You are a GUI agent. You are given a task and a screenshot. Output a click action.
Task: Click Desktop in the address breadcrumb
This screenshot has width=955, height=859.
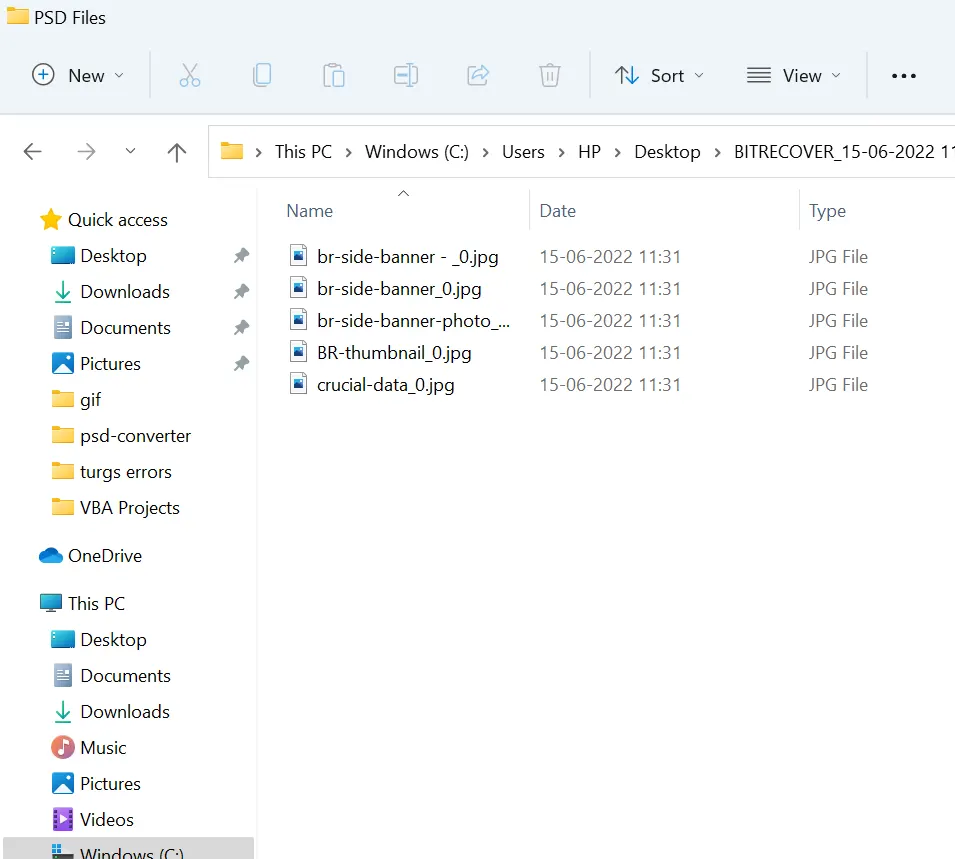coord(667,152)
